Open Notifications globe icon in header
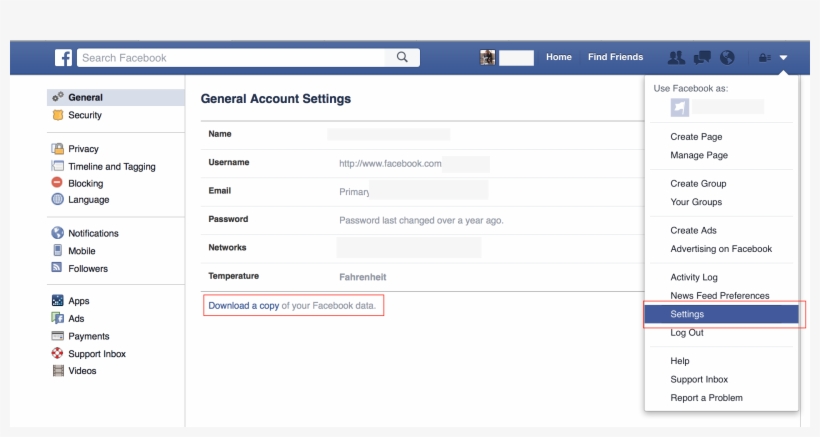Image resolution: width=820 pixels, height=437 pixels. 727,58
